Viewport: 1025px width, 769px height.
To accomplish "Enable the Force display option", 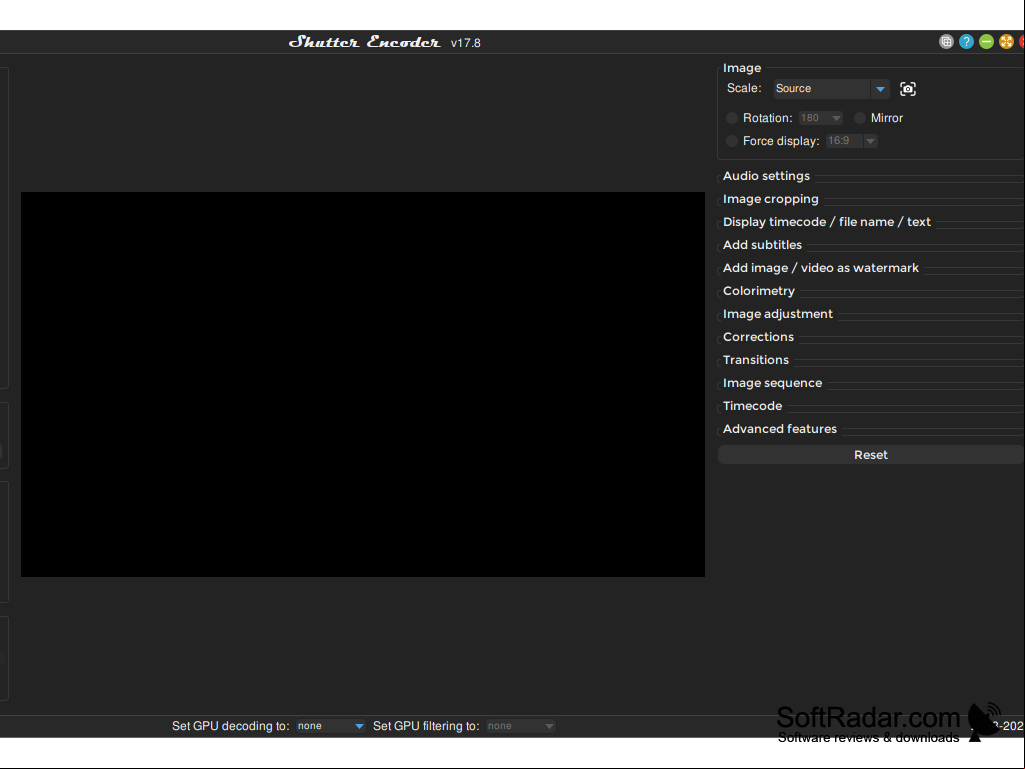I will coord(731,141).
